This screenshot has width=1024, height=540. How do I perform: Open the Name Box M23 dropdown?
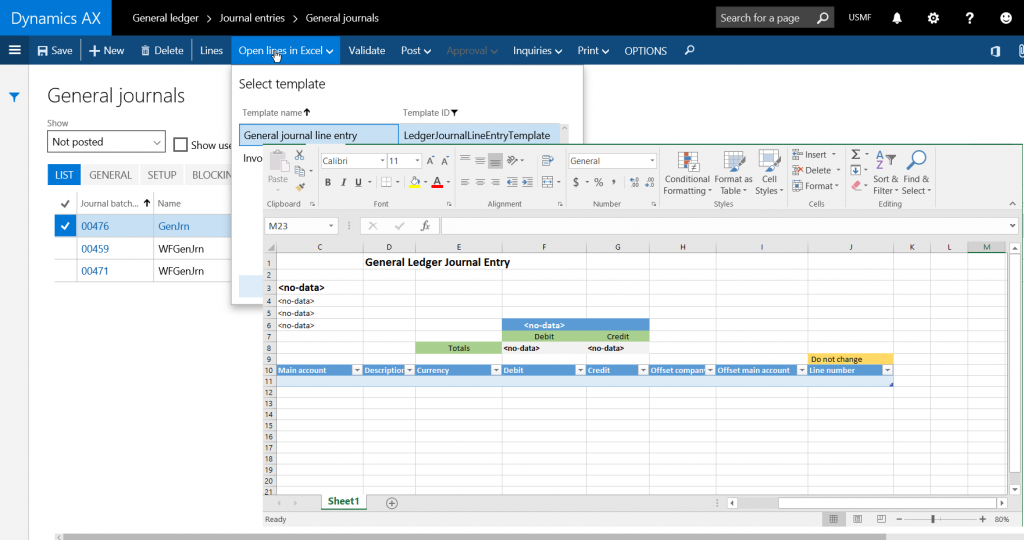click(x=331, y=226)
